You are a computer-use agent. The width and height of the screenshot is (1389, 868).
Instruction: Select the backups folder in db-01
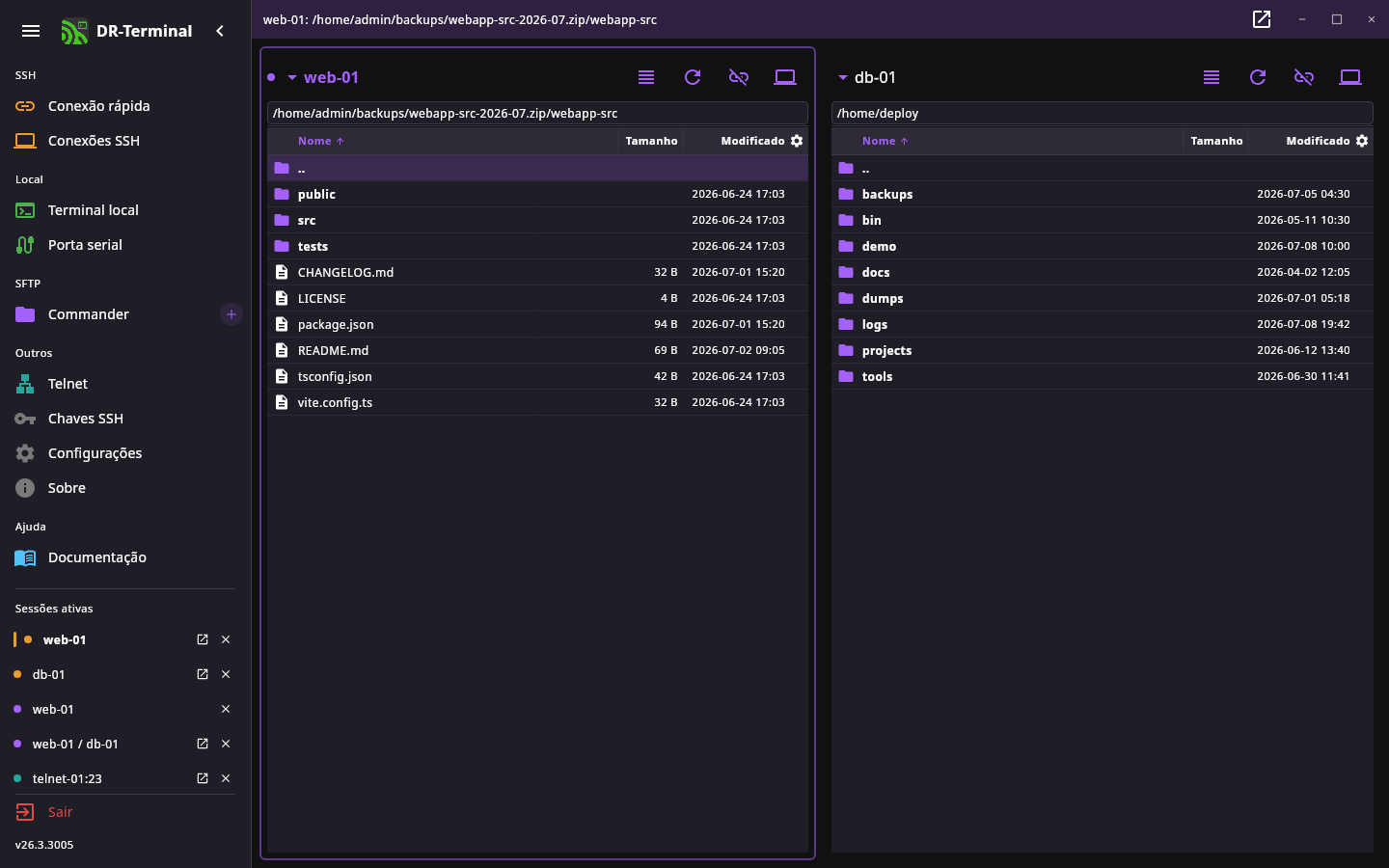[x=1103, y=194]
